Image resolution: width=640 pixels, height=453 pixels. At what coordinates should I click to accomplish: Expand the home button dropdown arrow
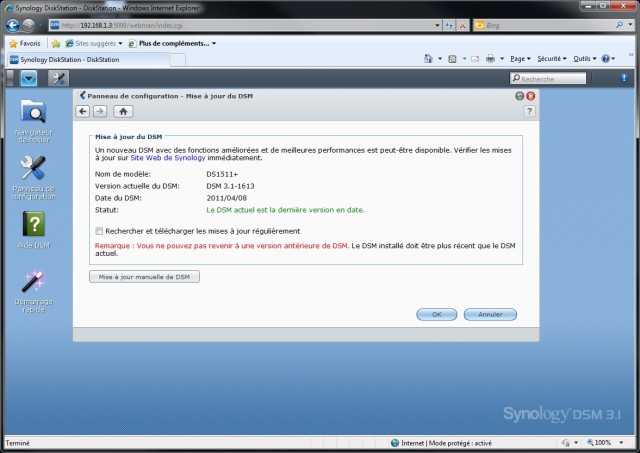click(440, 59)
